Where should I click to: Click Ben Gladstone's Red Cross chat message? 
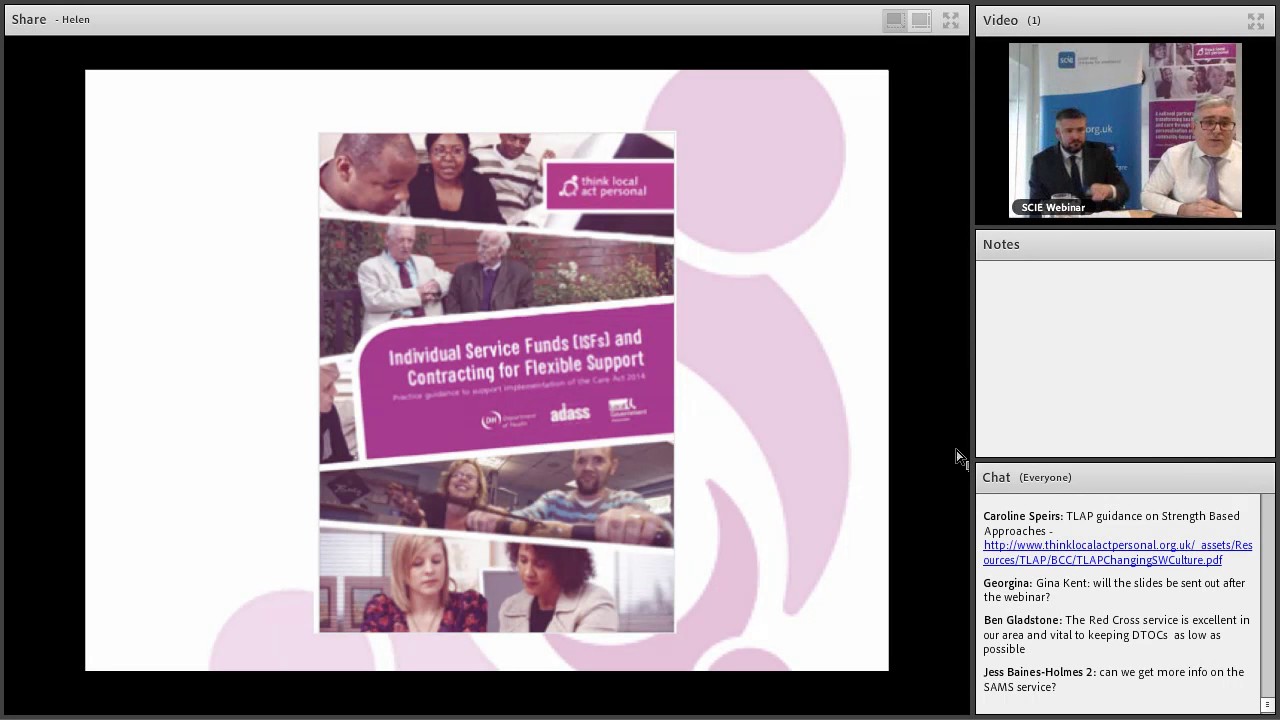(x=1116, y=634)
